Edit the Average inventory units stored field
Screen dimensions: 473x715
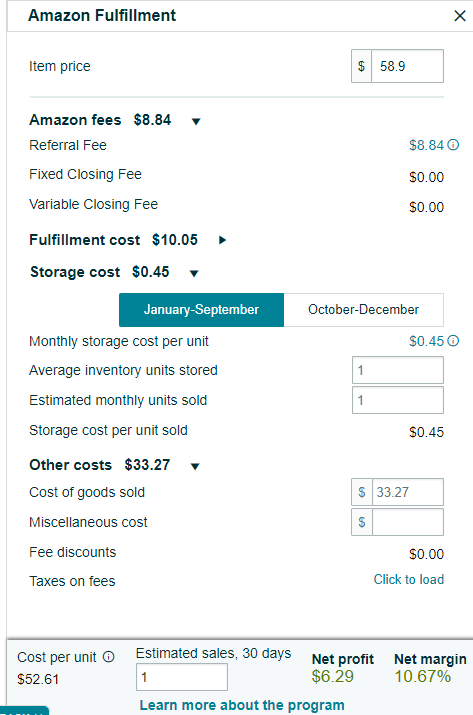398,370
